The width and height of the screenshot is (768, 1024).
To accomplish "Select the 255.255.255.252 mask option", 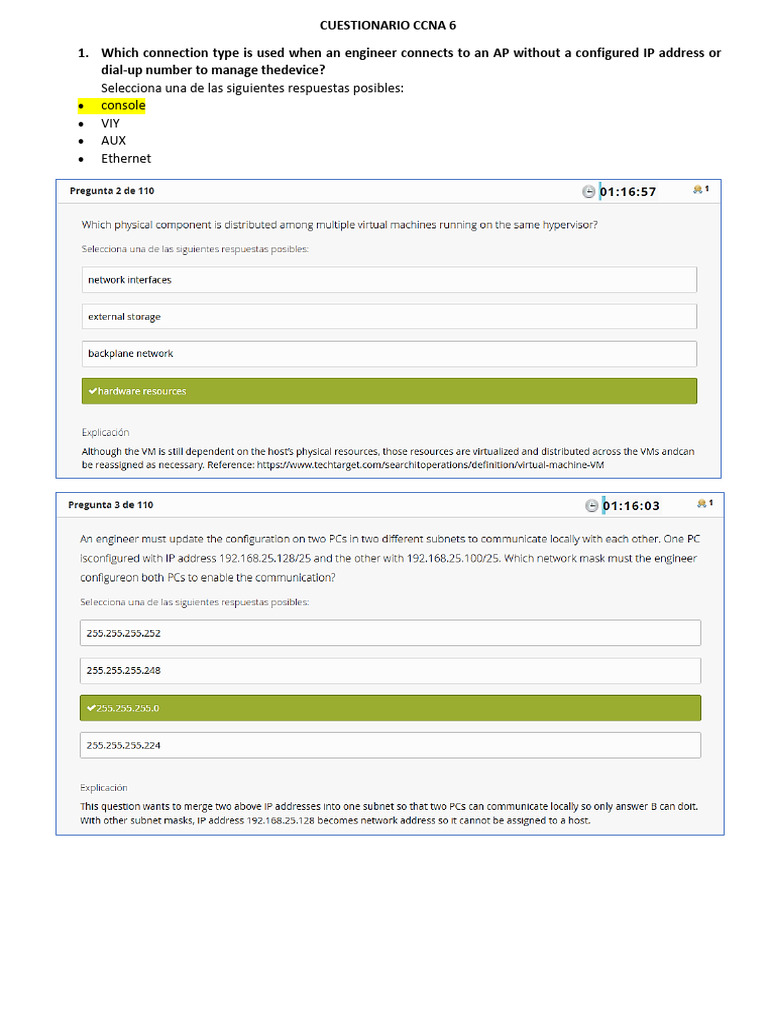I will (x=390, y=633).
